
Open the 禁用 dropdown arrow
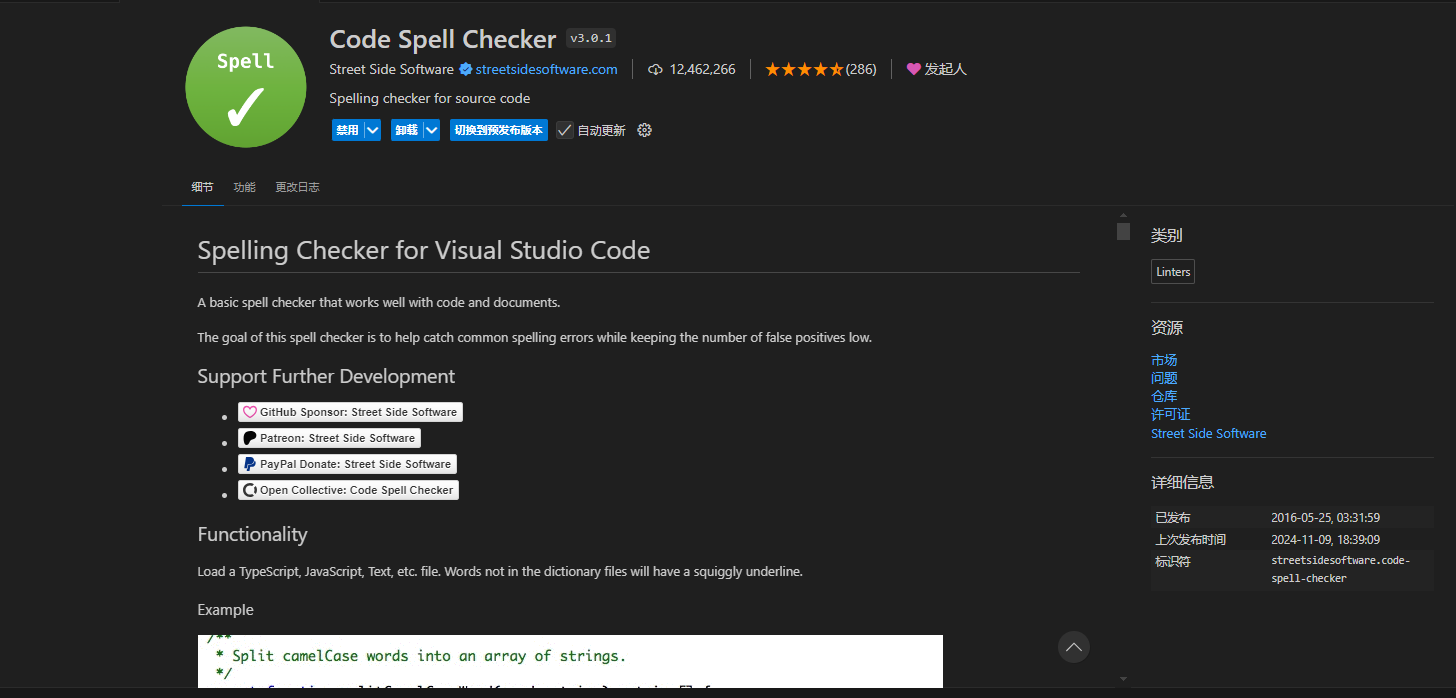(x=371, y=130)
